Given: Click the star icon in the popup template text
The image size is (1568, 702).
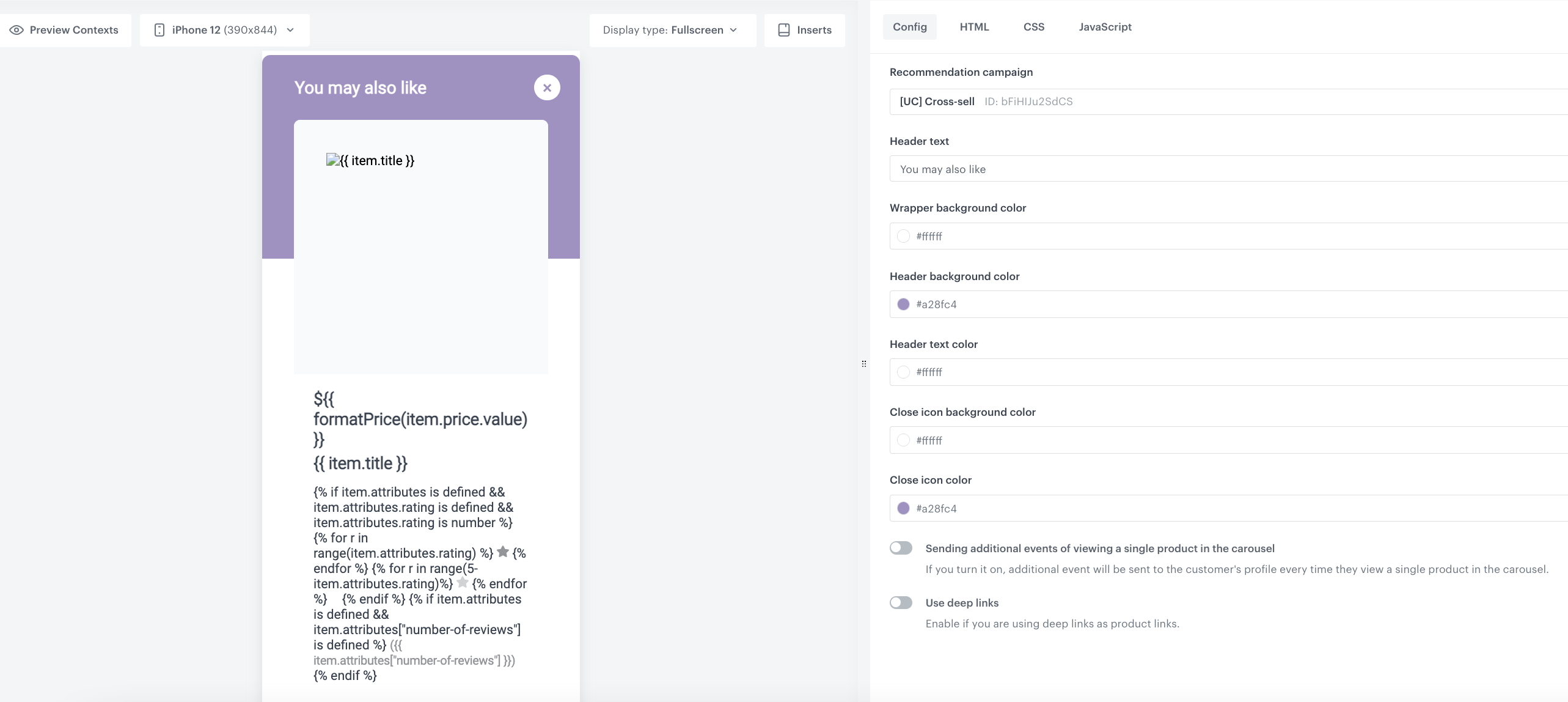Looking at the screenshot, I should pyautogui.click(x=503, y=551).
